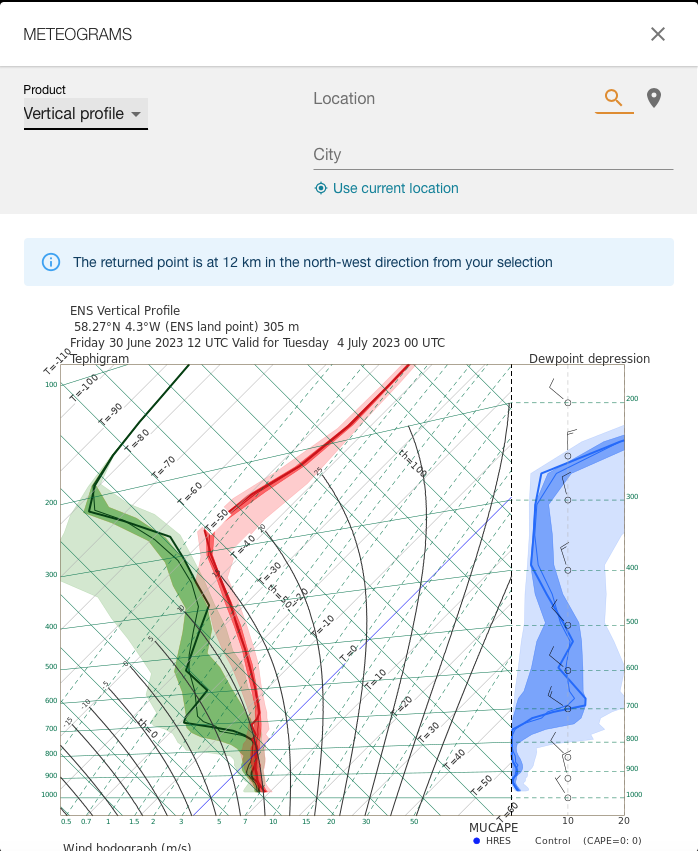
Task: Click the Product field label
Action: click(x=44, y=90)
